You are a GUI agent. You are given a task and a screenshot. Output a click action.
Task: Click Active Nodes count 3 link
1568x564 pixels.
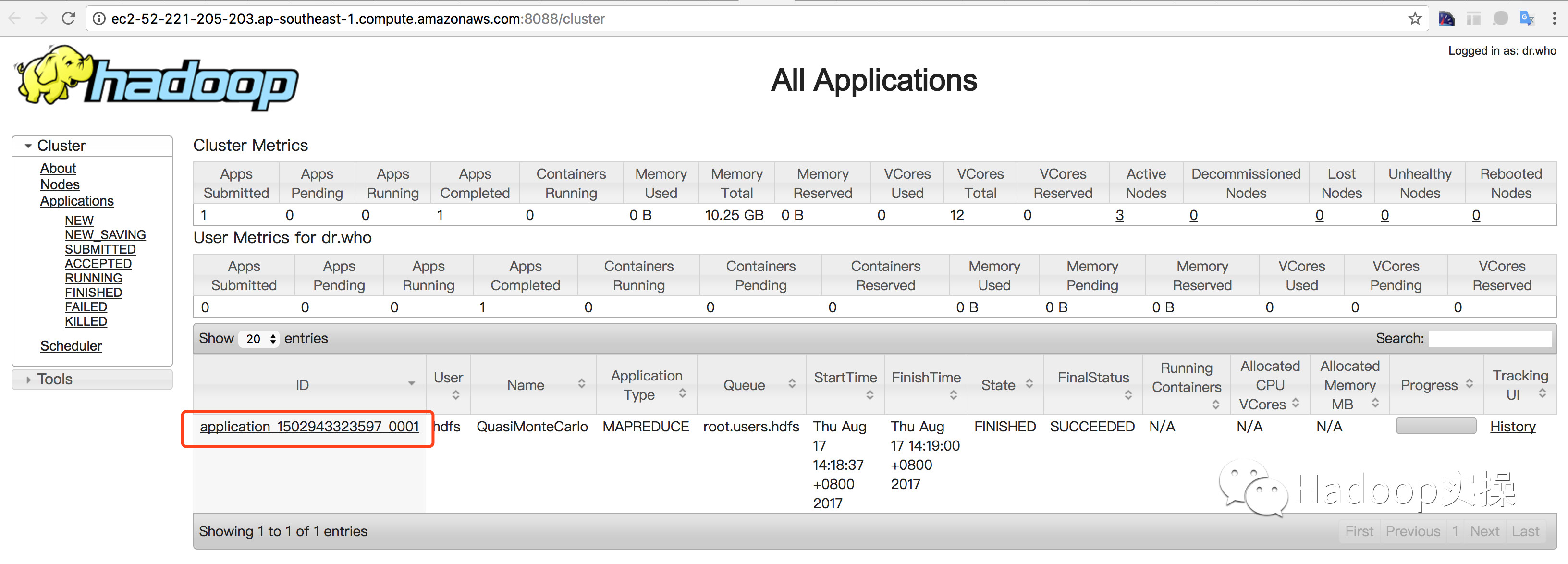[x=1119, y=215]
